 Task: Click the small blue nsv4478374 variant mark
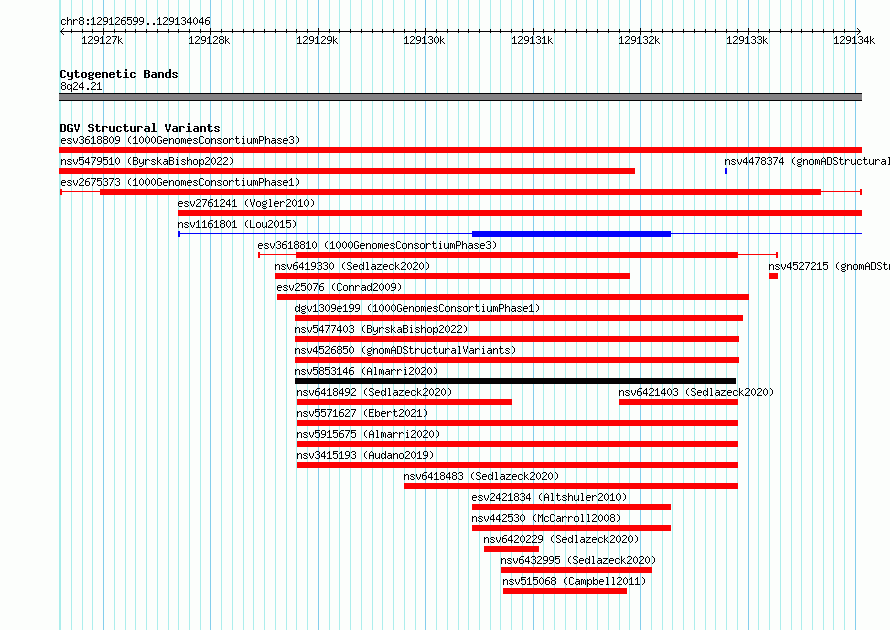(726, 171)
